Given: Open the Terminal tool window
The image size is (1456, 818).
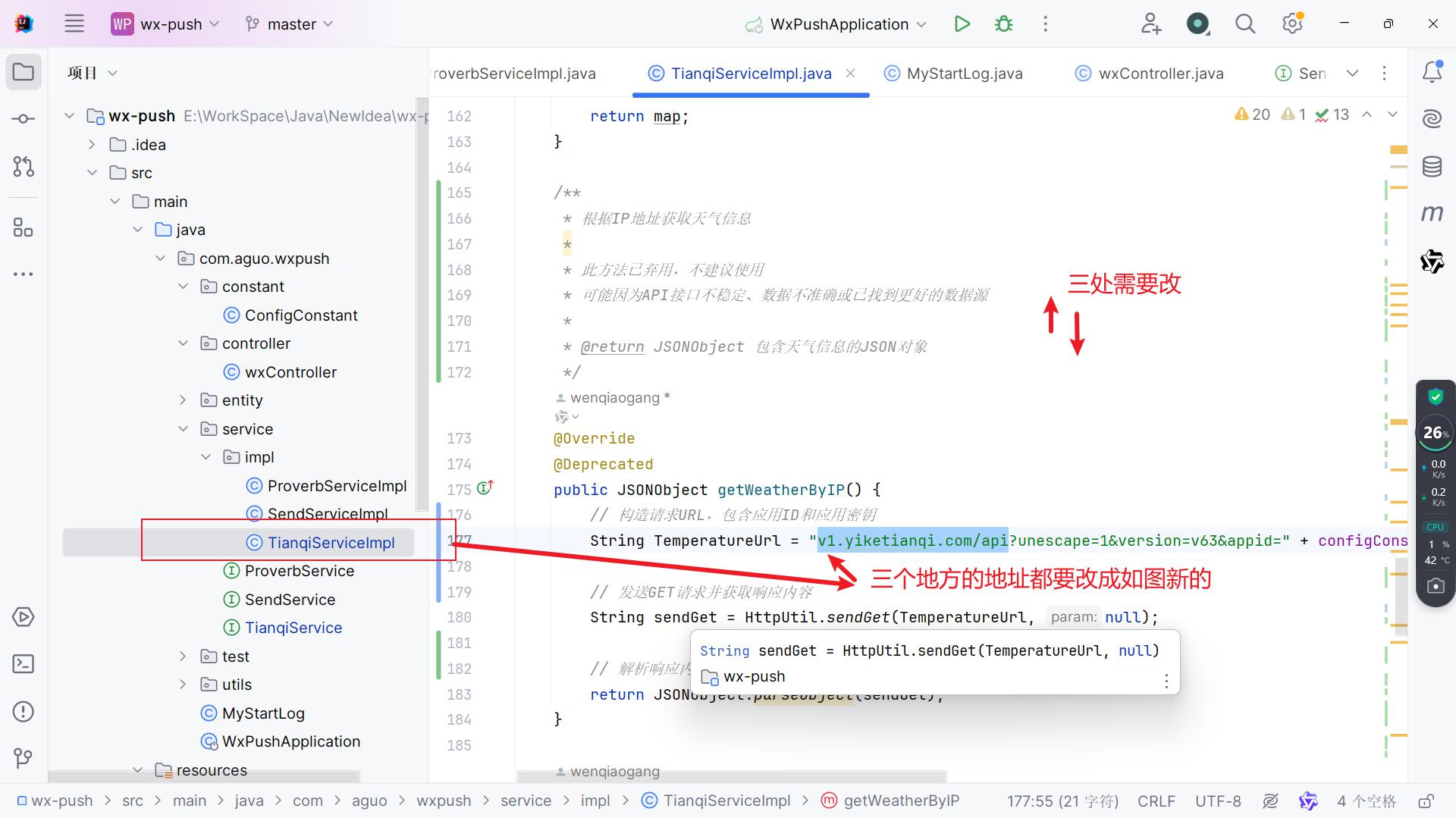Looking at the screenshot, I should tap(24, 664).
